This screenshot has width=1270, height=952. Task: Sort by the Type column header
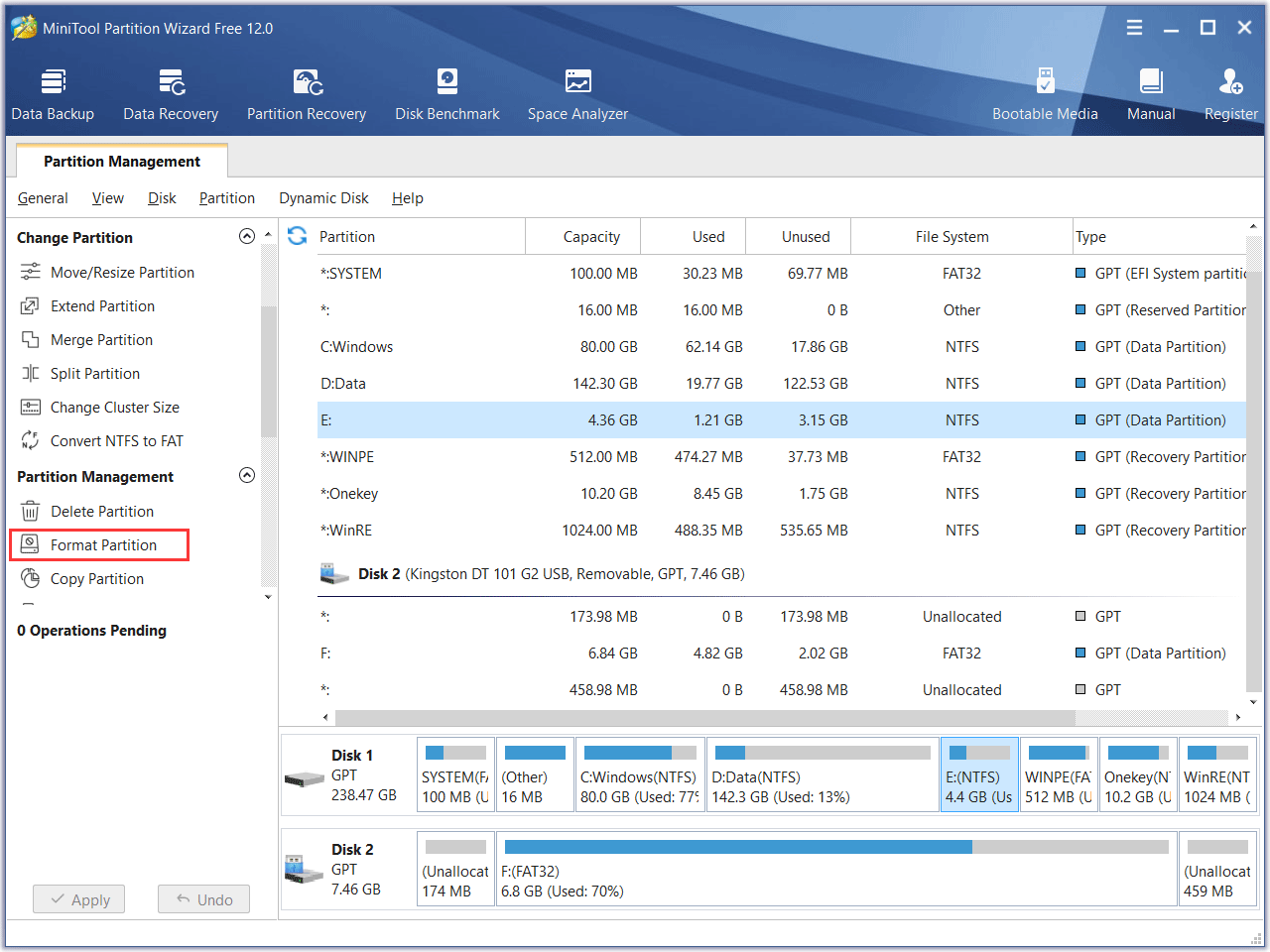[1159, 236]
